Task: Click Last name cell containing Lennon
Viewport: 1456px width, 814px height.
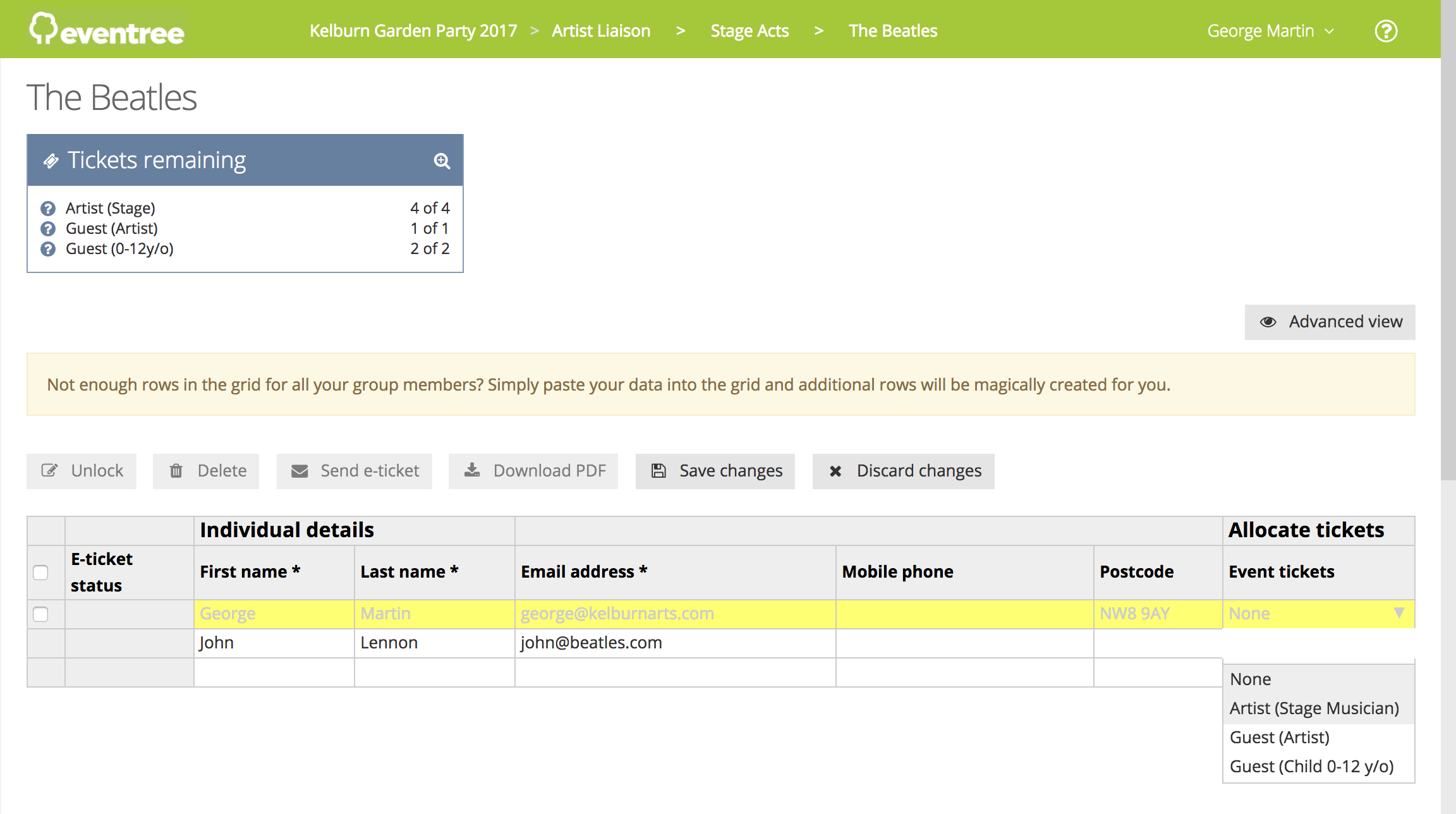Action: 435,643
